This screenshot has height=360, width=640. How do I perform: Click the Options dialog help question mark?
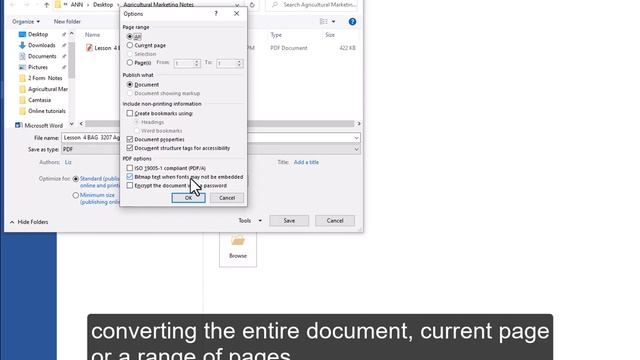216,13
